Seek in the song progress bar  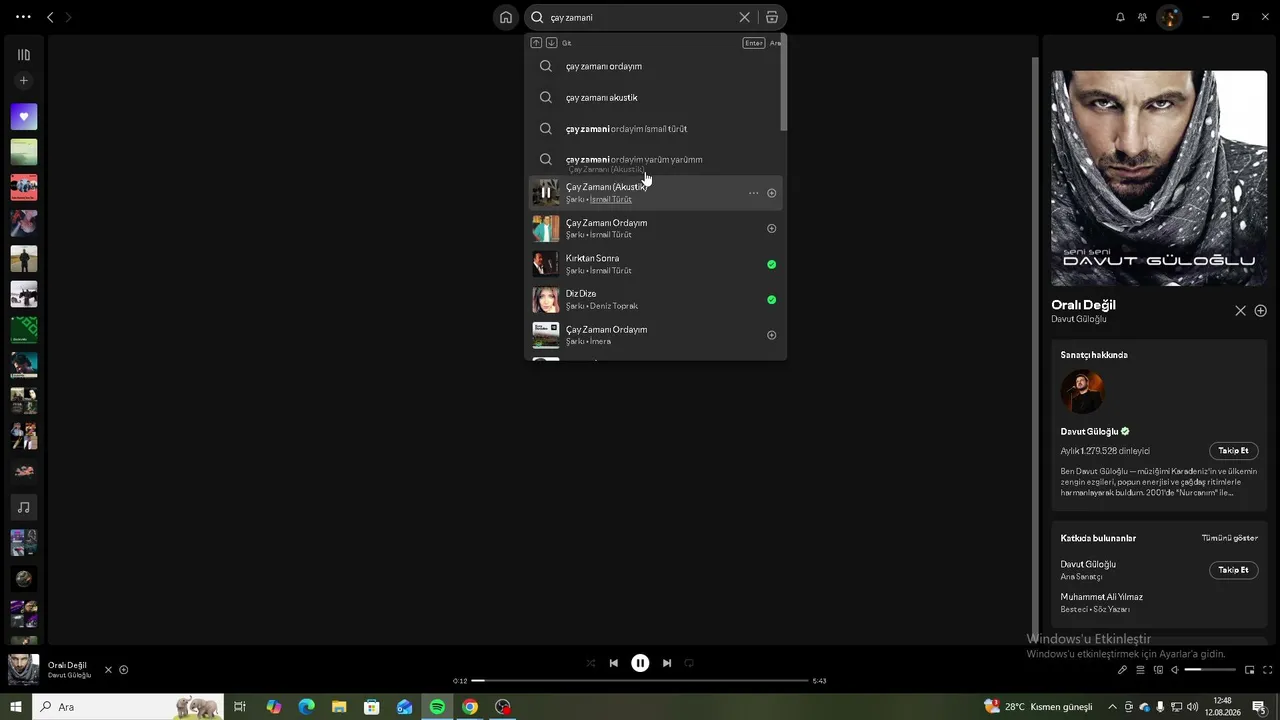tap(640, 681)
